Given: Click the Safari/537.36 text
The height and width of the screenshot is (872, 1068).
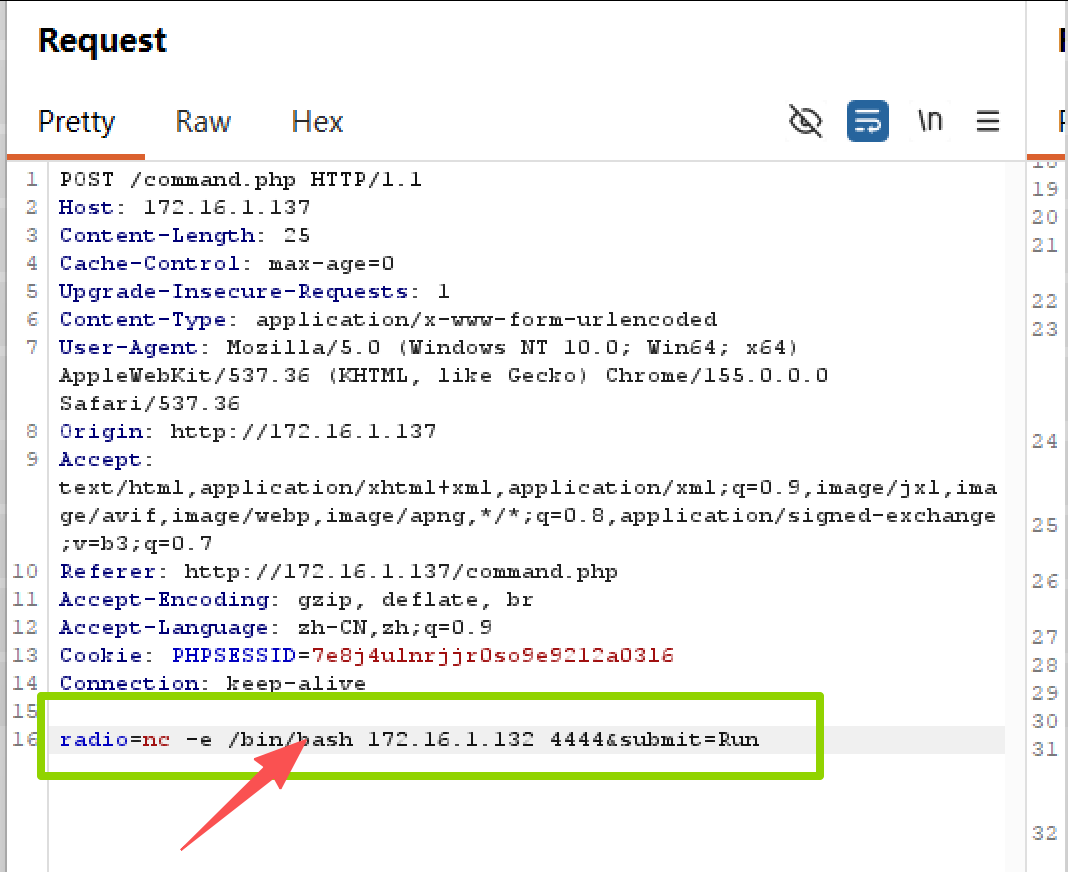Looking at the screenshot, I should tap(150, 403).
